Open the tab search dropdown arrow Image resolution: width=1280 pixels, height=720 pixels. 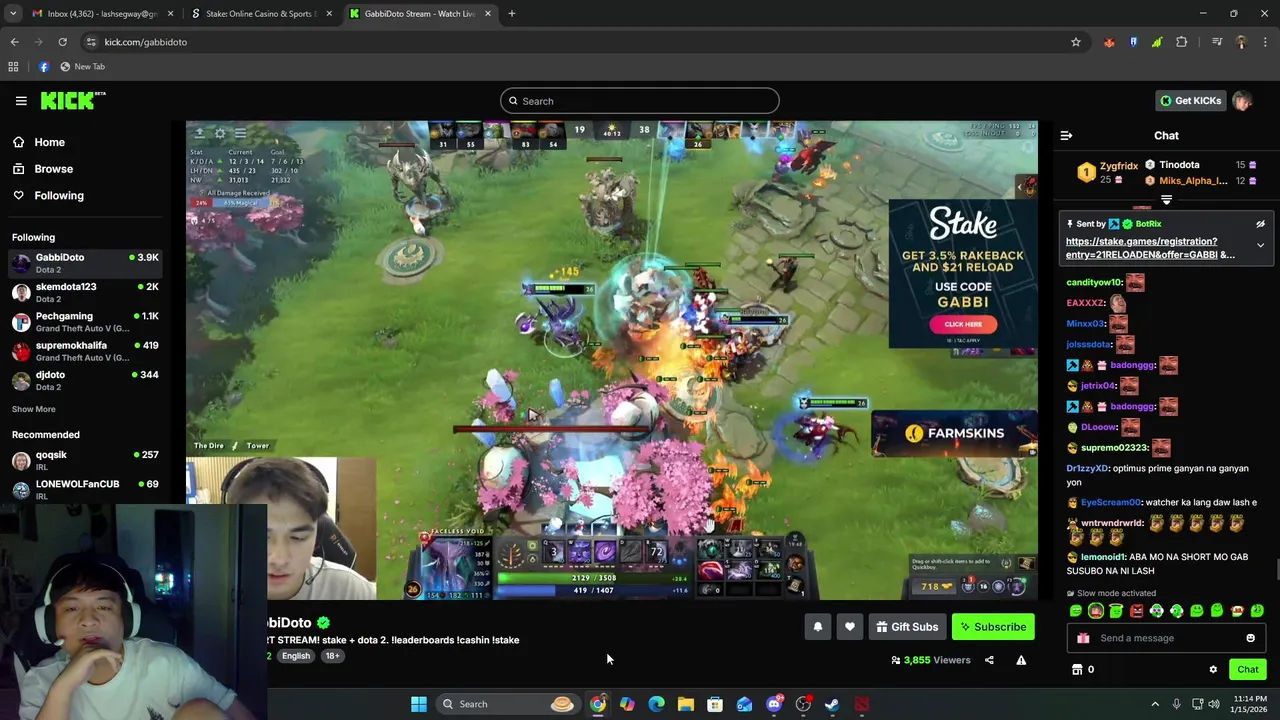pyautogui.click(x=13, y=14)
